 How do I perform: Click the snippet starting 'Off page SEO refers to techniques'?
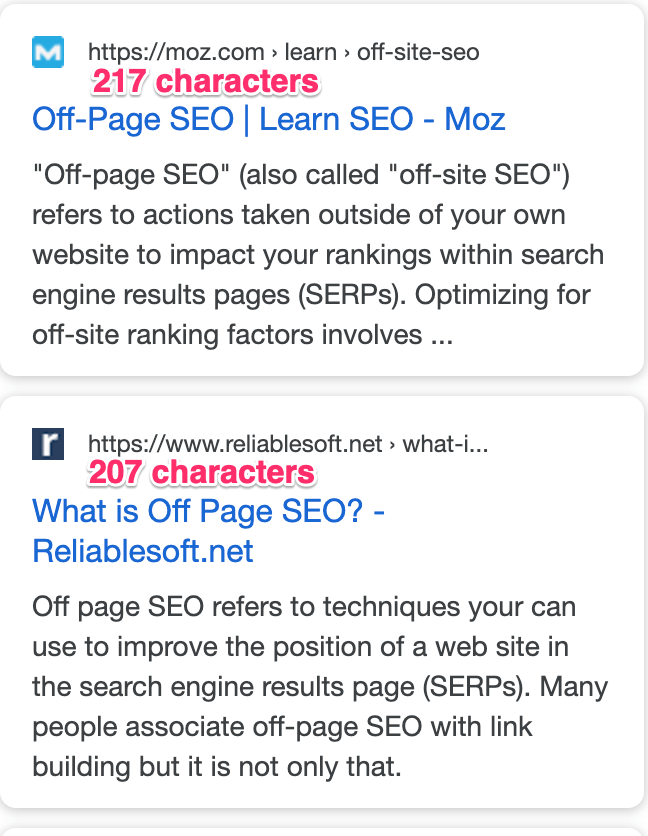tap(319, 687)
